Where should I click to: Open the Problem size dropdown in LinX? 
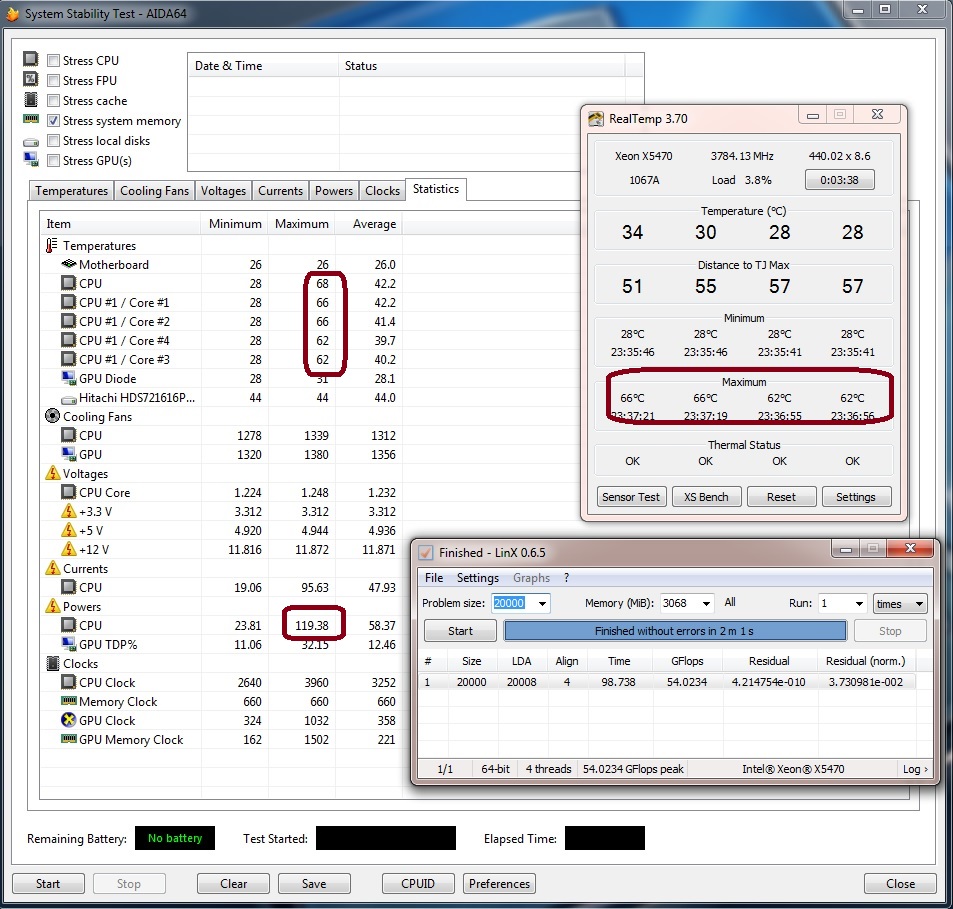pos(542,603)
